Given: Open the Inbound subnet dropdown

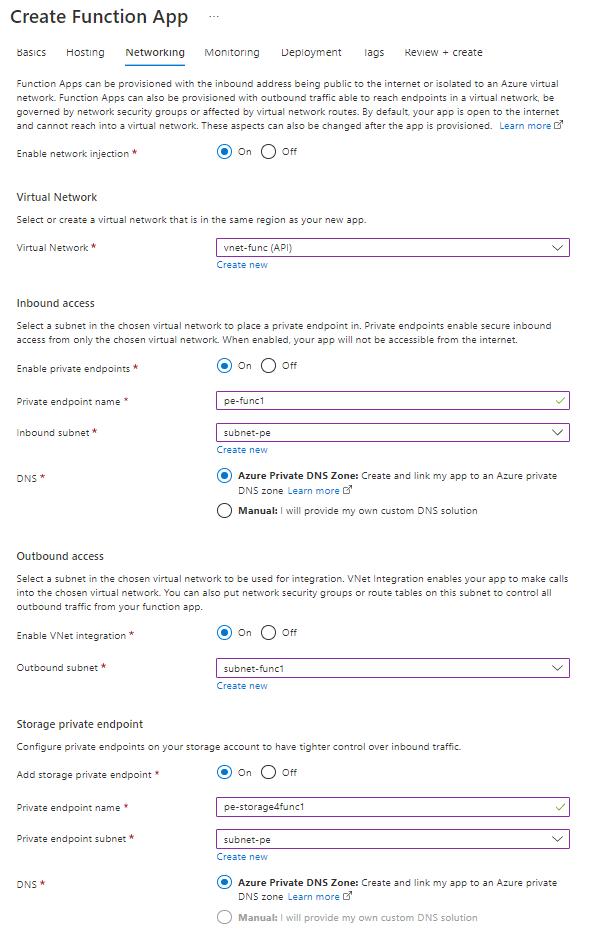Looking at the screenshot, I should pos(392,433).
